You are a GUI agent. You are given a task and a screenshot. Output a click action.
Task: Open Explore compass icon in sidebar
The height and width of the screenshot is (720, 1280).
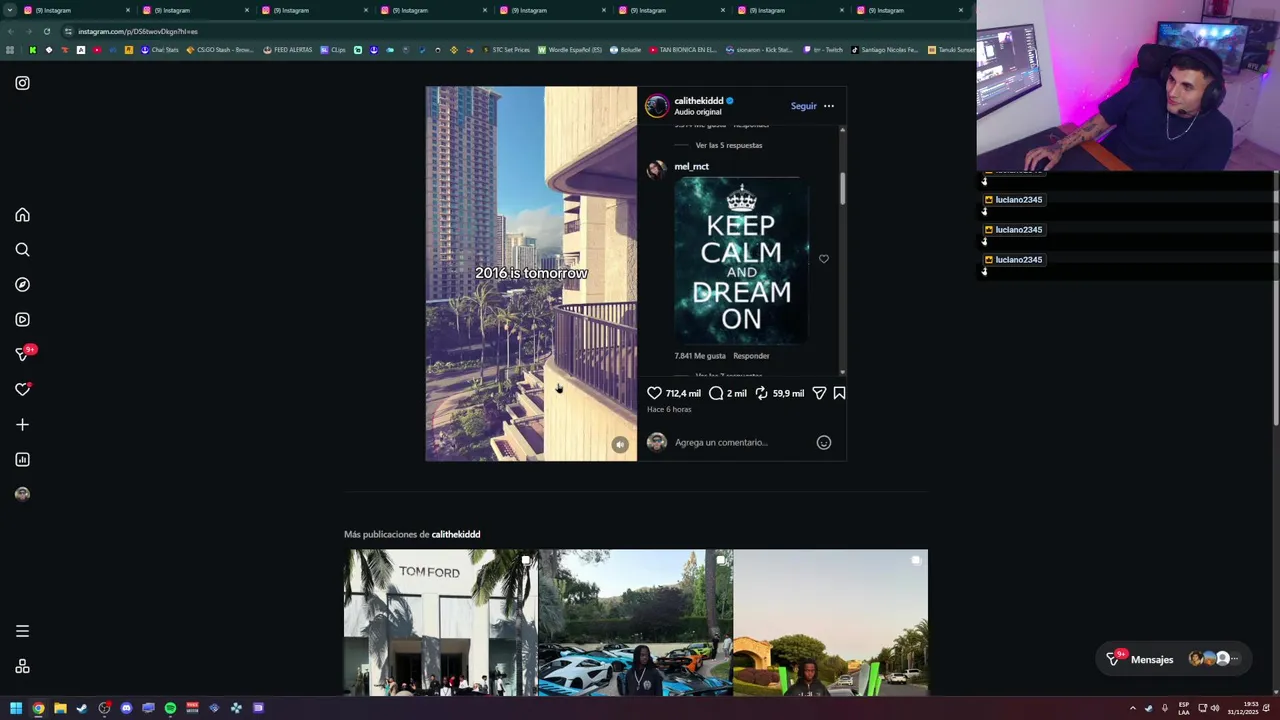[x=22, y=285]
